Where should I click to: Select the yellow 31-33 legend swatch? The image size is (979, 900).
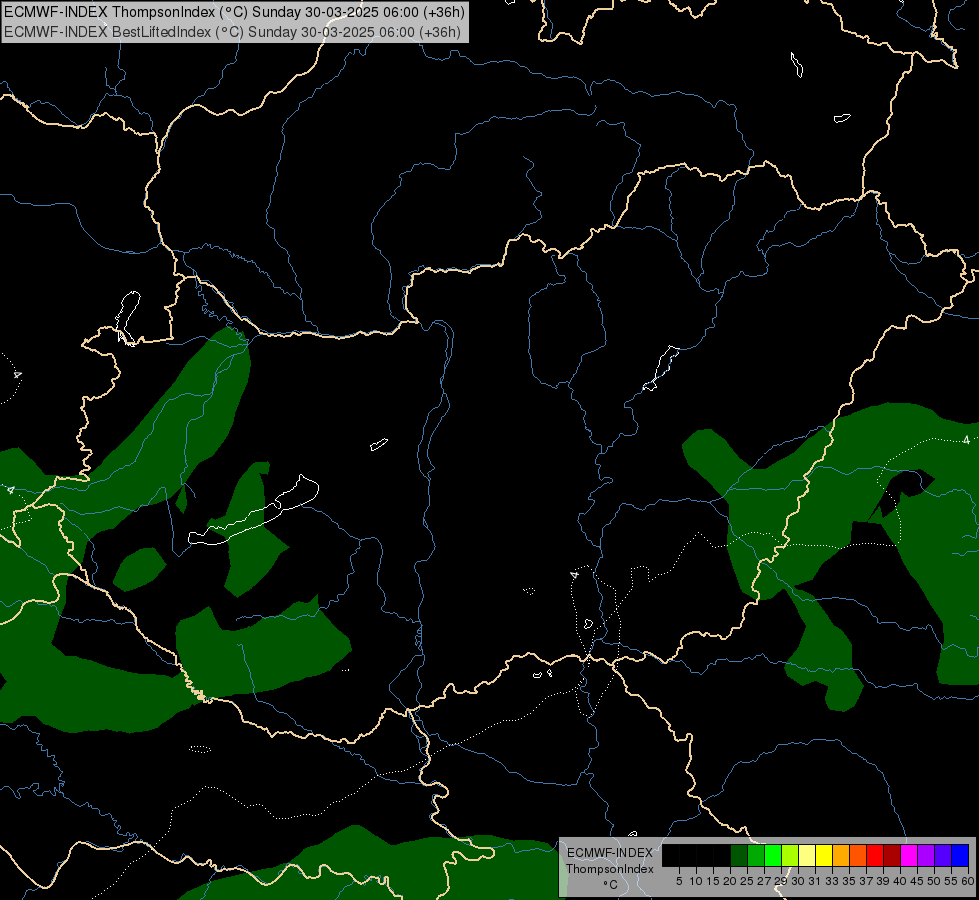coord(824,855)
